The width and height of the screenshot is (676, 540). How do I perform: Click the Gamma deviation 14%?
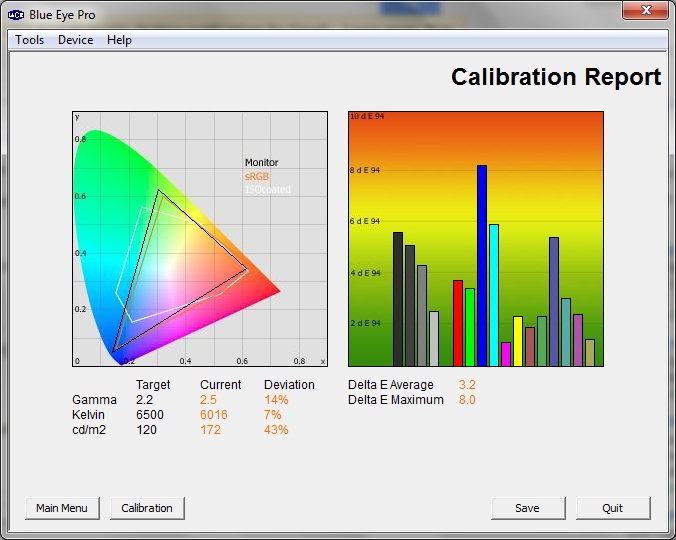point(276,400)
